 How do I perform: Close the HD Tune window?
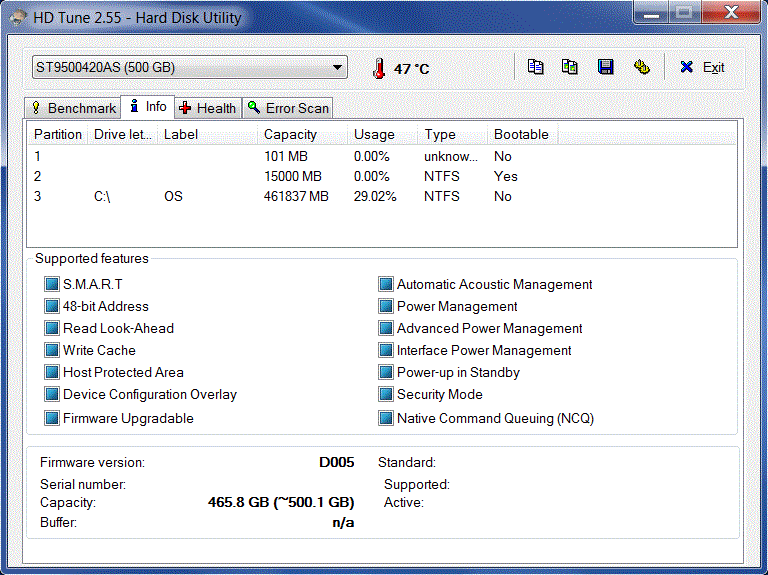pos(731,12)
